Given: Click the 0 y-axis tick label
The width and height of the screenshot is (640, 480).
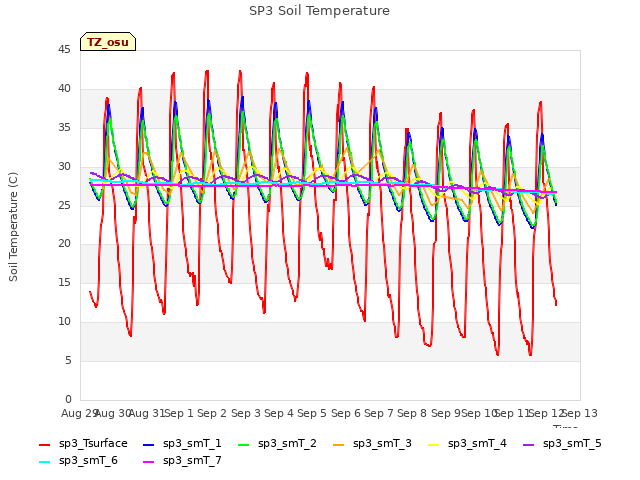Looking at the screenshot, I should click(x=68, y=399).
